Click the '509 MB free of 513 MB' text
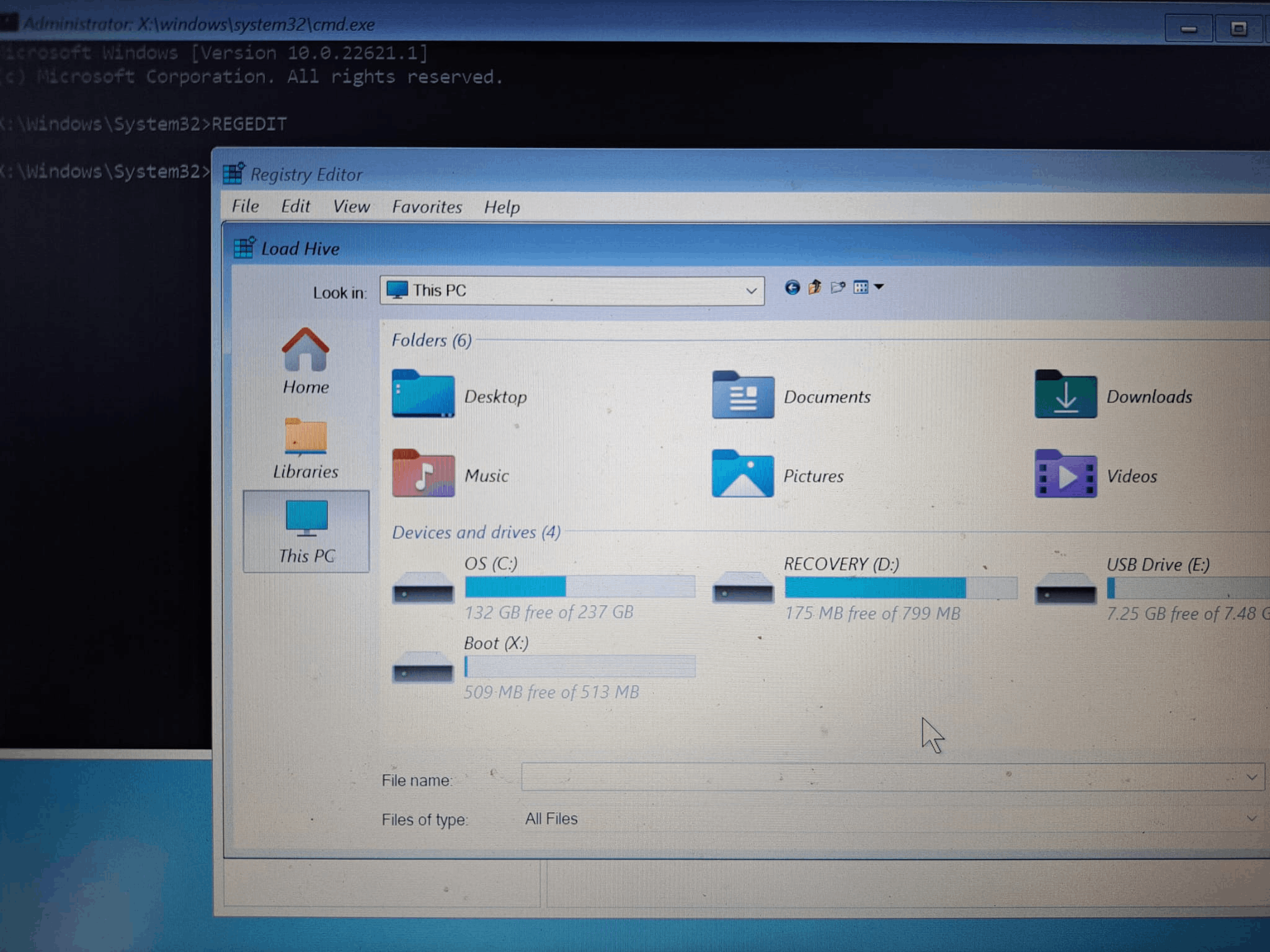 pos(551,692)
